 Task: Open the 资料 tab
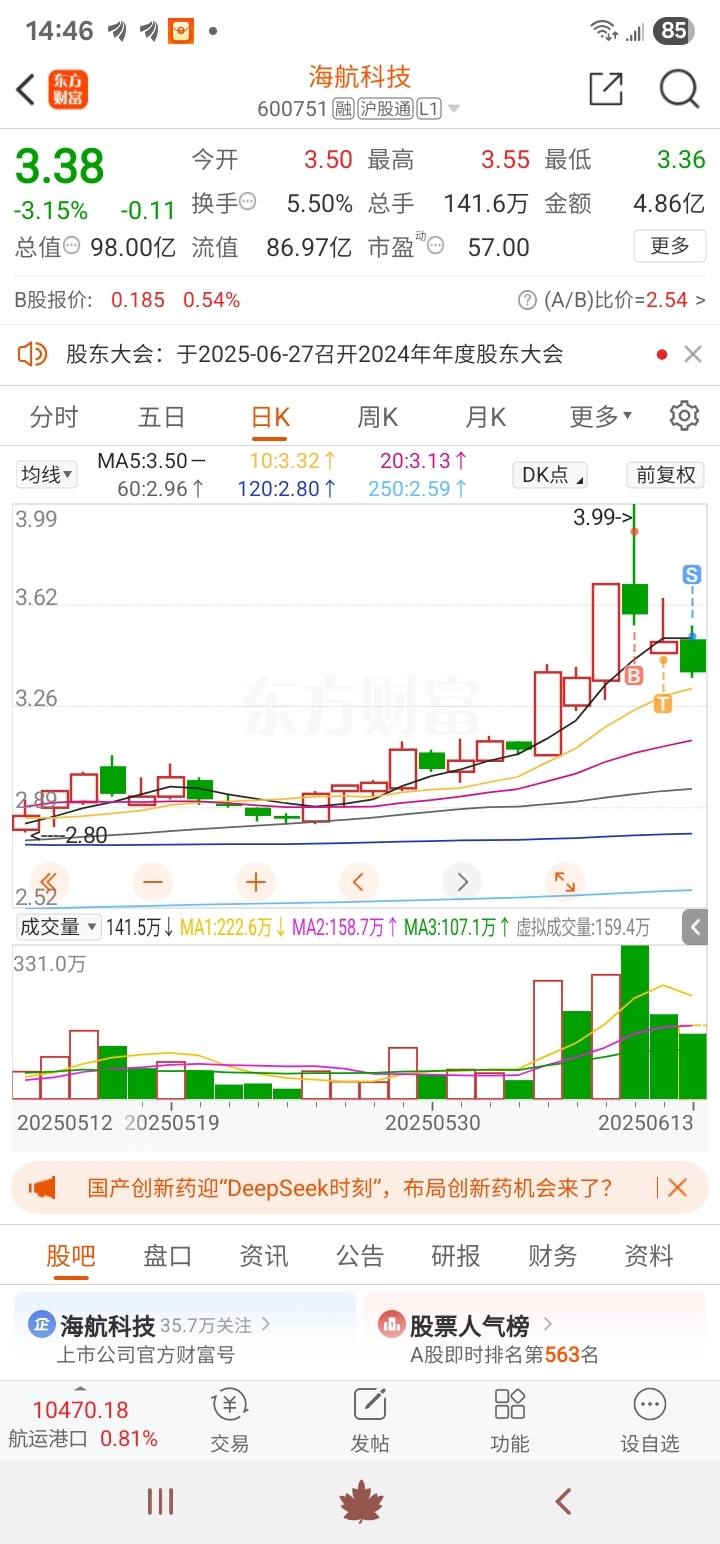tap(649, 1256)
